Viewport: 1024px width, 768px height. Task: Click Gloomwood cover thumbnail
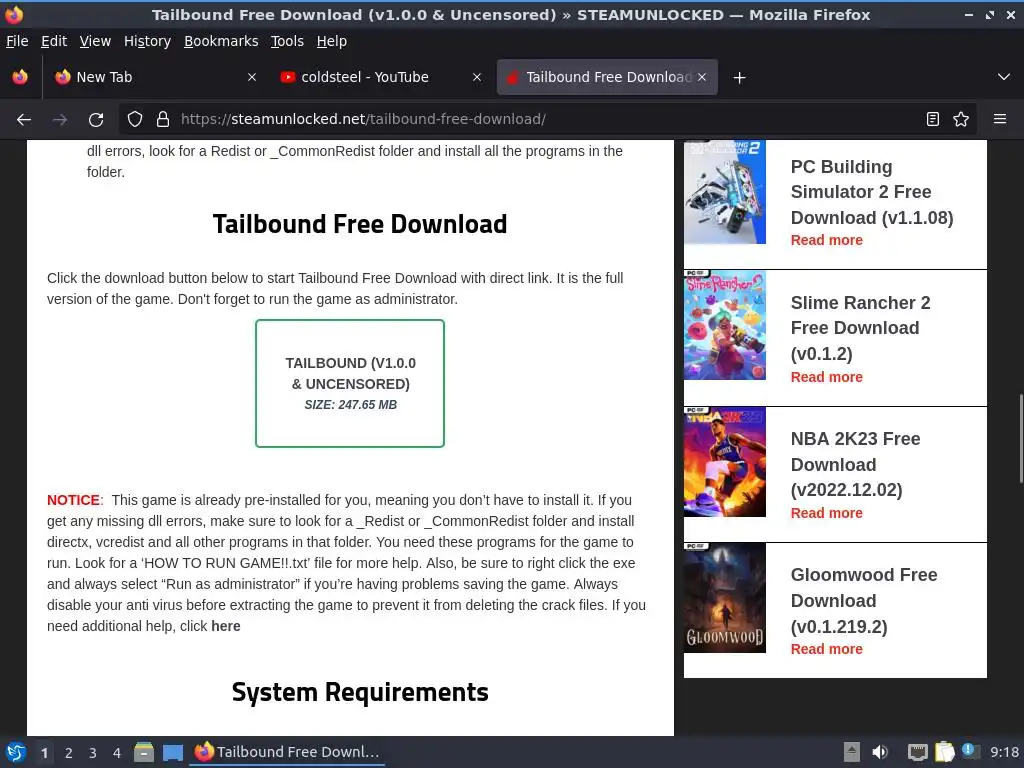point(725,598)
